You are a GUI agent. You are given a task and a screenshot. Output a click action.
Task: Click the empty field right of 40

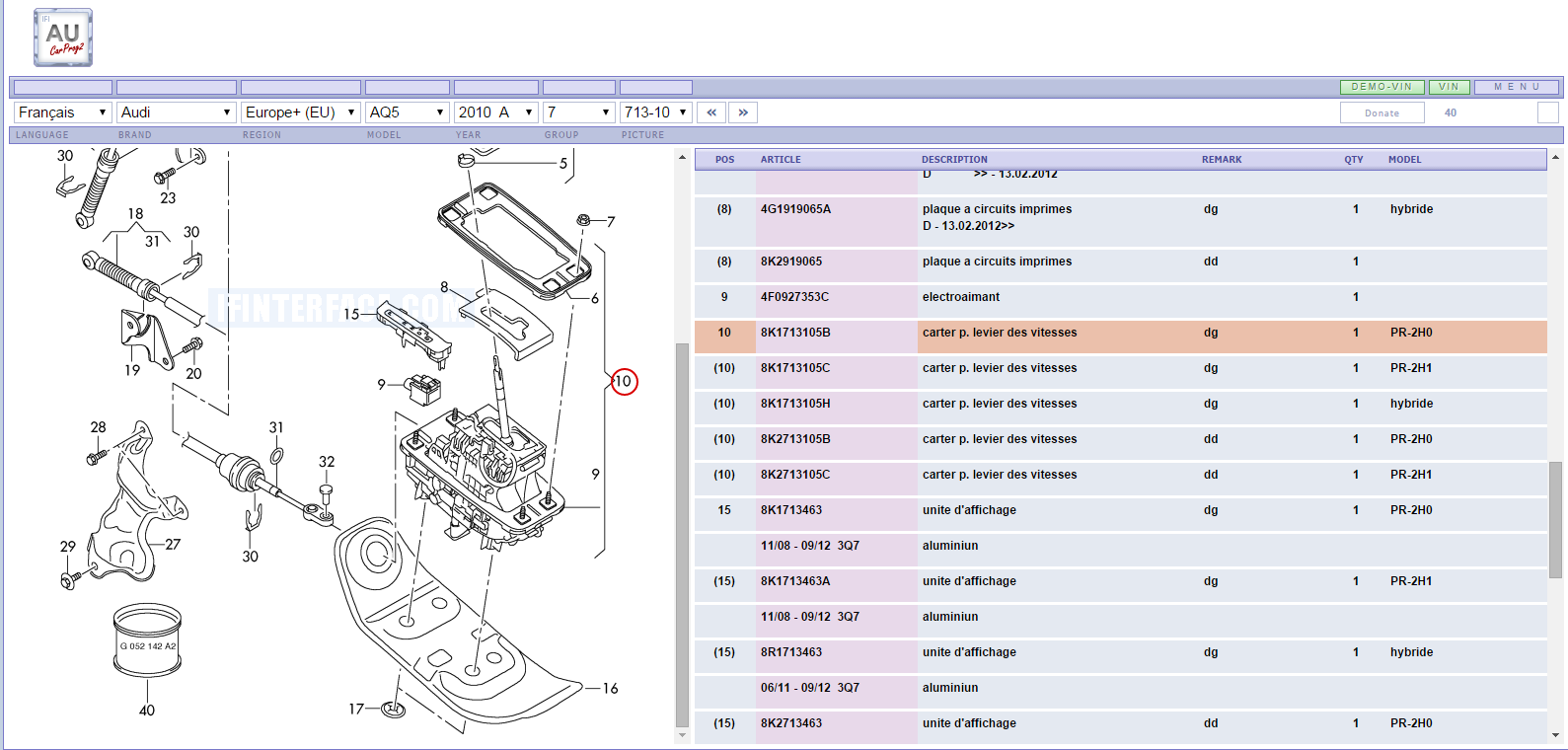tap(1548, 112)
